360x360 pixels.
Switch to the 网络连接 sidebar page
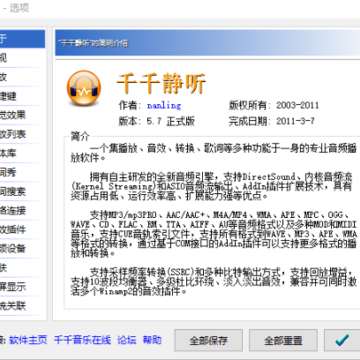(22, 211)
